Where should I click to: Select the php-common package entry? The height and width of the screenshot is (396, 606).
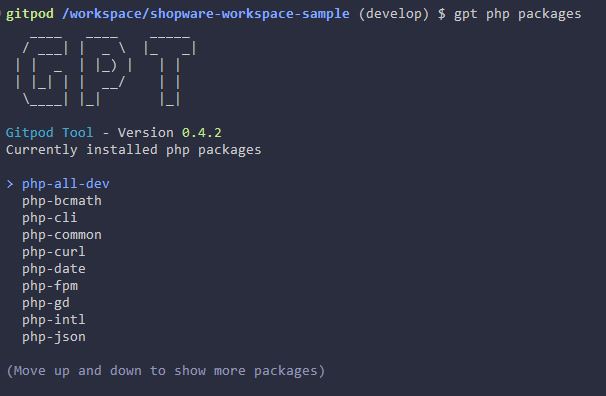coord(62,235)
